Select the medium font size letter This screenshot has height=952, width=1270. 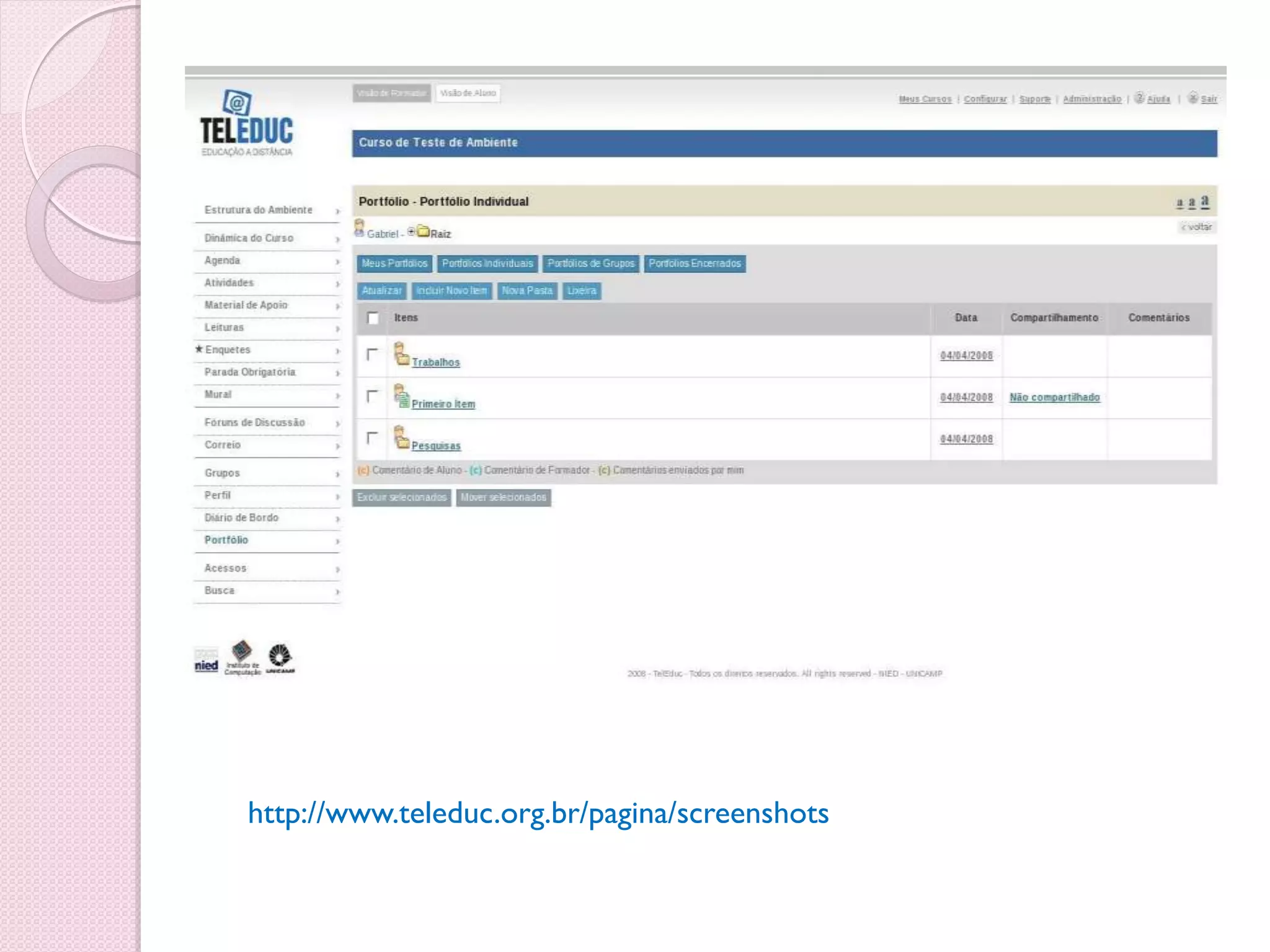tap(1191, 202)
